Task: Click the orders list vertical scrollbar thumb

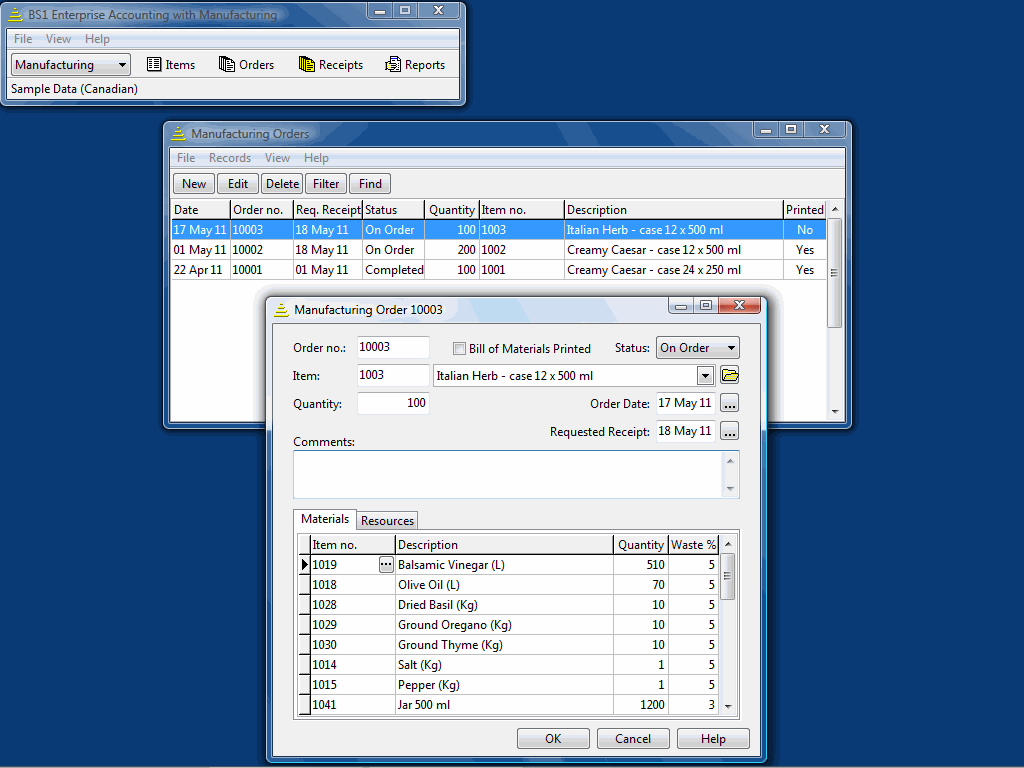Action: (x=834, y=273)
